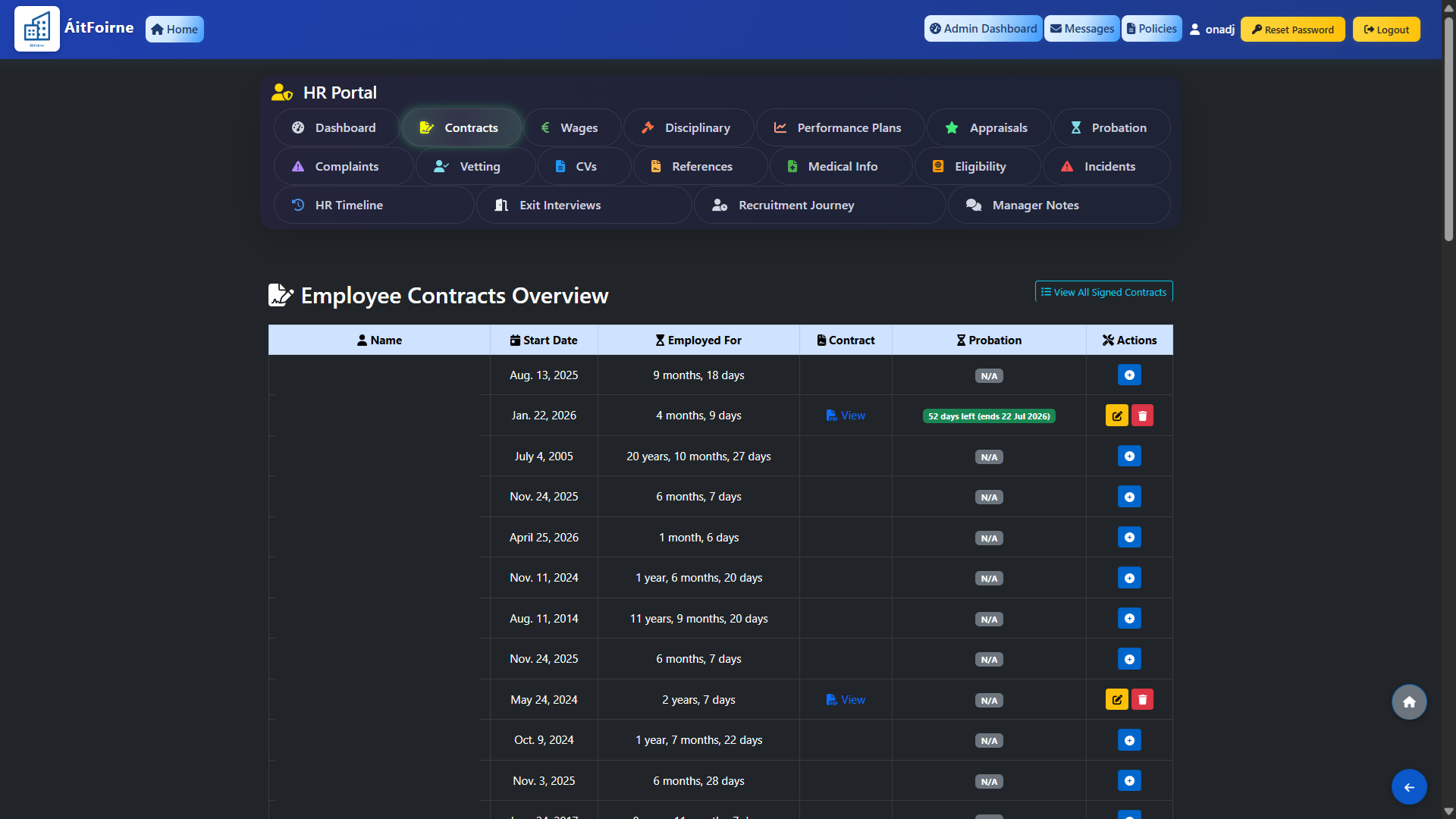Click the 20 years, 10 months, 27 days cell
1456x819 pixels.
[x=698, y=456]
